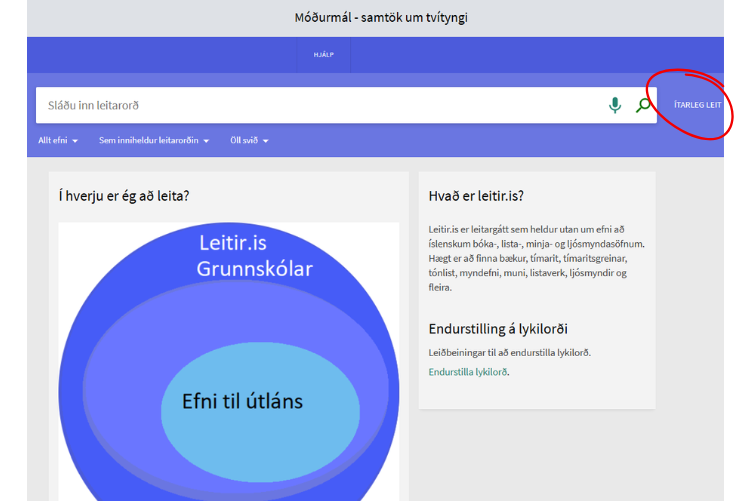Select 'Leitir.is Grunnskólar' label in the diagram
Viewport: 751px width, 501px height.
point(254,256)
